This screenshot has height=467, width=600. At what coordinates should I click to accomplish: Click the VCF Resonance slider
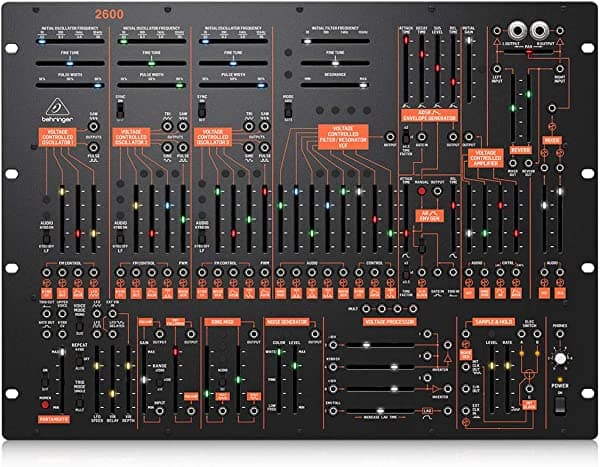[335, 85]
